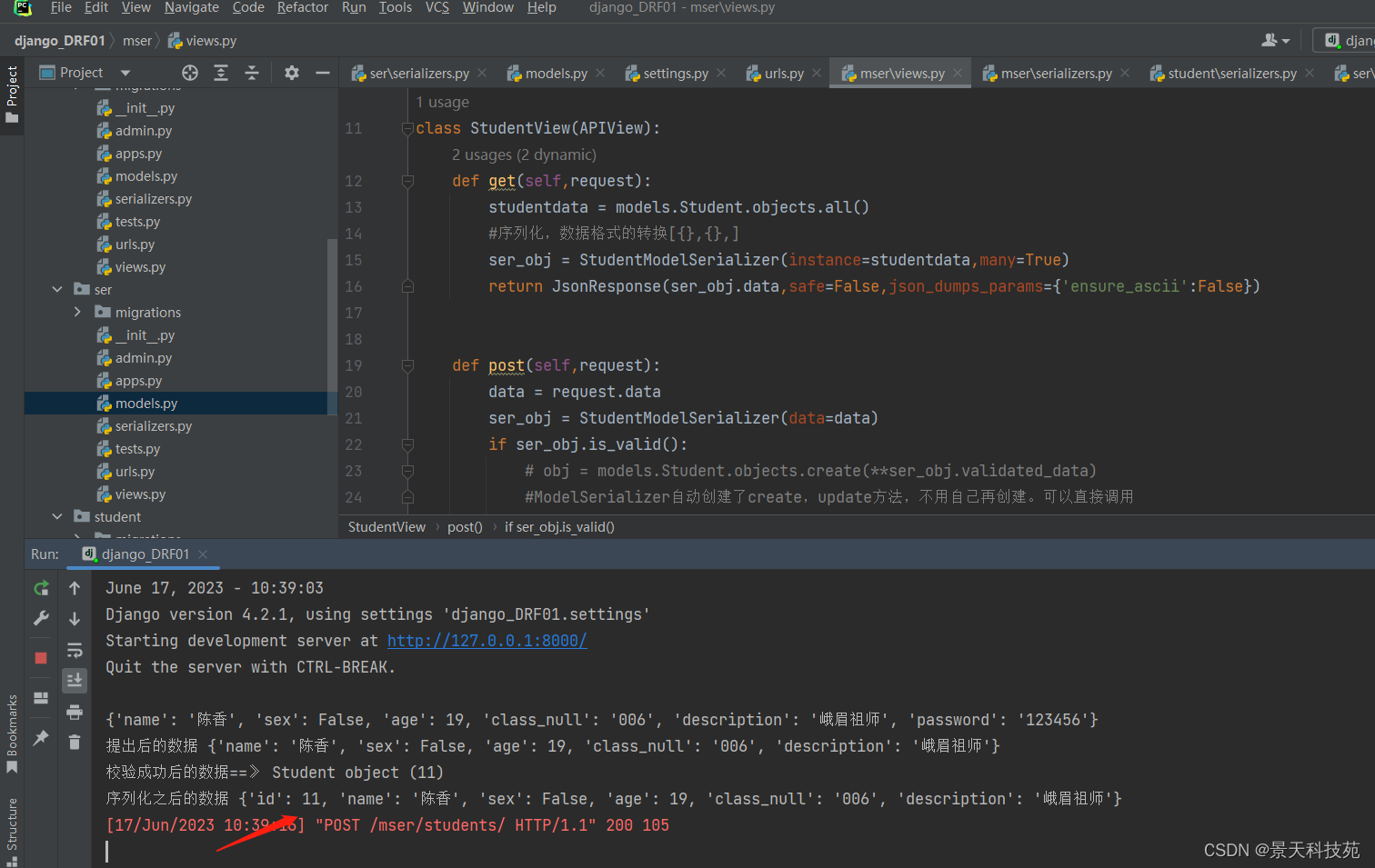1375x868 pixels.
Task: Open the Tools menu
Action: pyautogui.click(x=396, y=7)
